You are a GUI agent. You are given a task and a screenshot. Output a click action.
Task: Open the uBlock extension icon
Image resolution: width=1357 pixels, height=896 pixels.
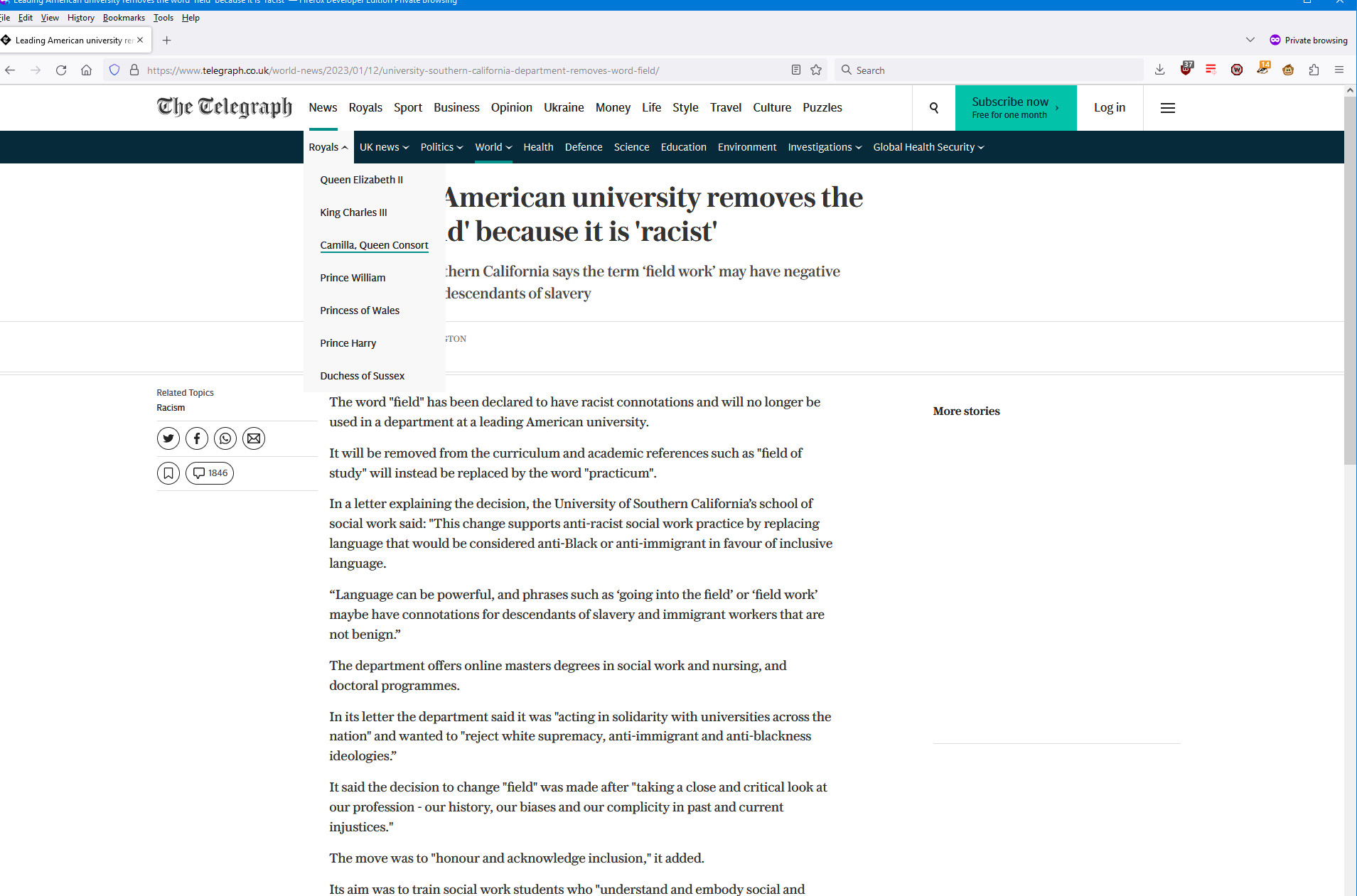pos(1186,69)
